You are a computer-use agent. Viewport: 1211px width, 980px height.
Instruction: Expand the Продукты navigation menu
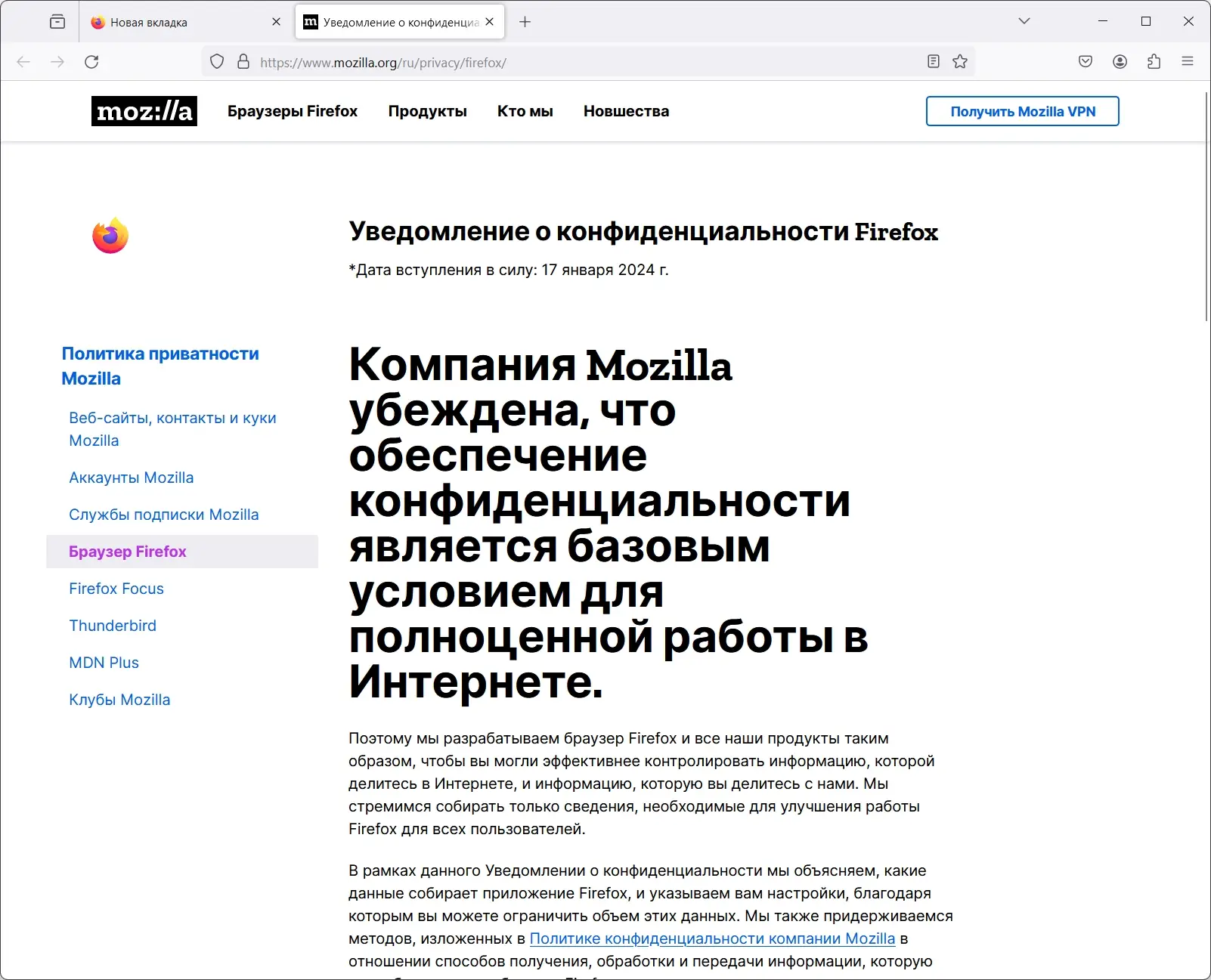pyautogui.click(x=427, y=111)
